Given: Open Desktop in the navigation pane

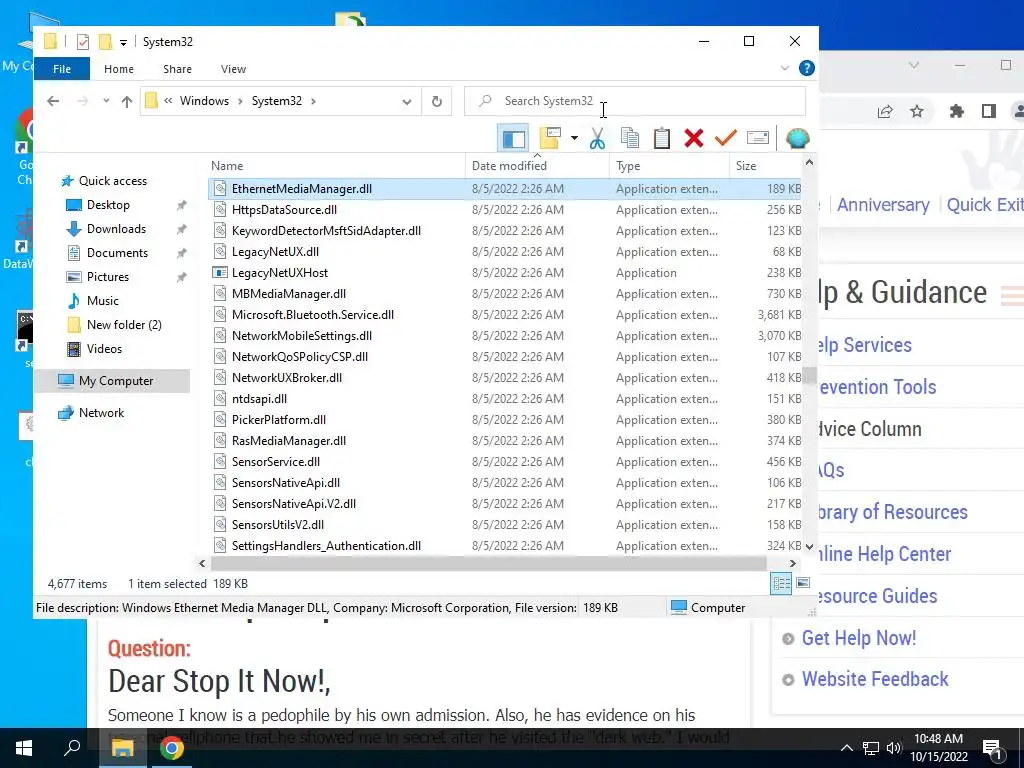Looking at the screenshot, I should [x=108, y=205].
